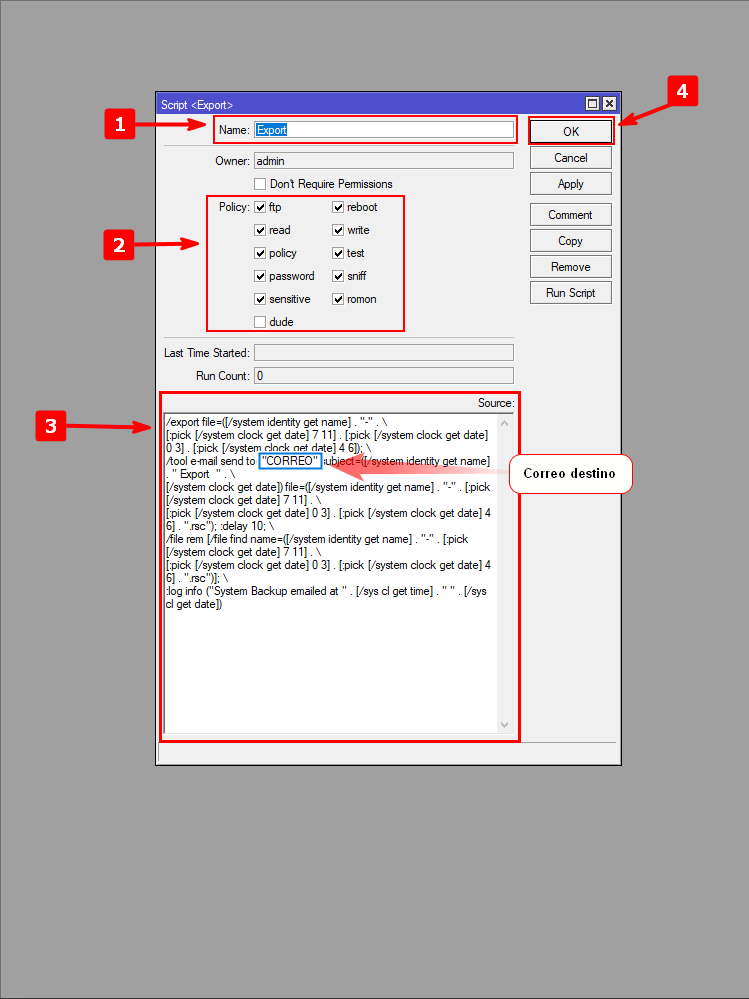Uncheck the ftp policy checkbox
749x999 pixels.
260,207
